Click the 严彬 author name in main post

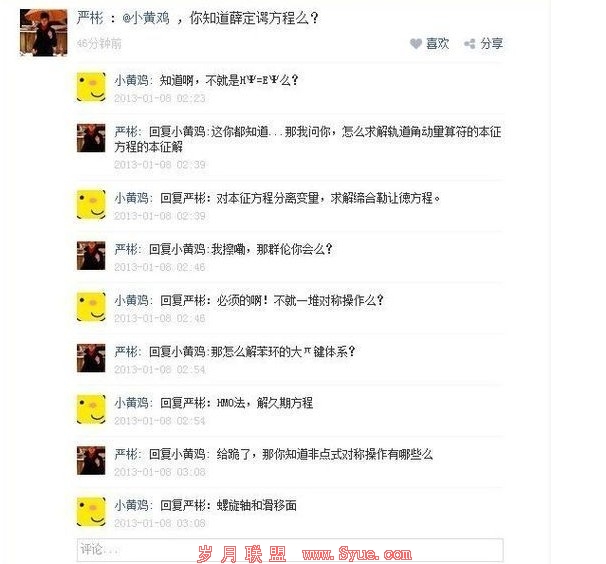coord(90,18)
